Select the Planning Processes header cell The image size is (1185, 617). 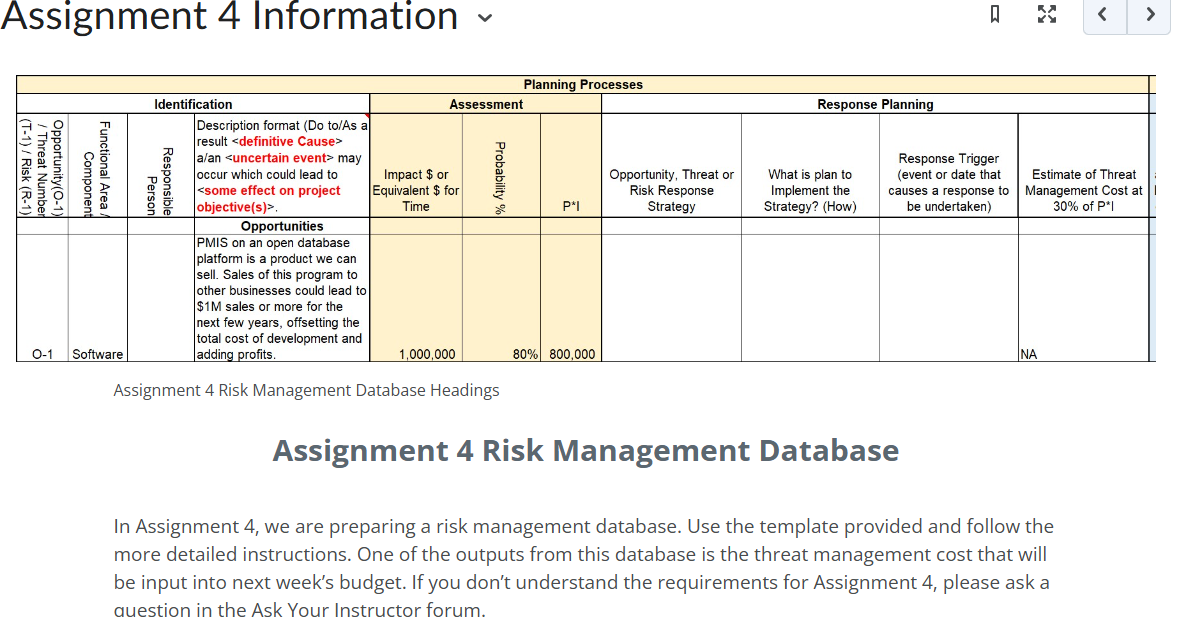pos(583,84)
